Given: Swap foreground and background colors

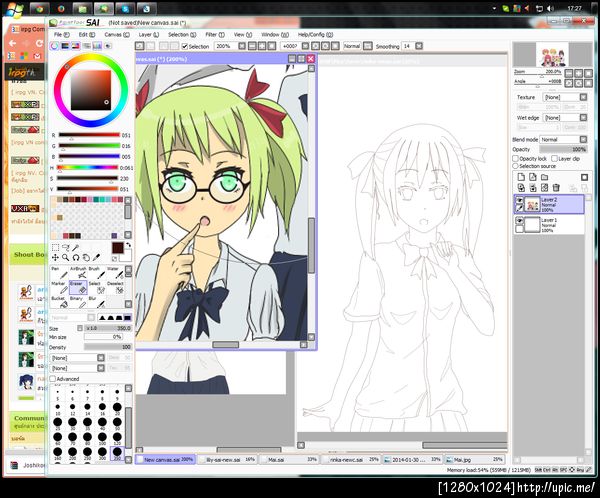Looking at the screenshot, I should click(128, 245).
